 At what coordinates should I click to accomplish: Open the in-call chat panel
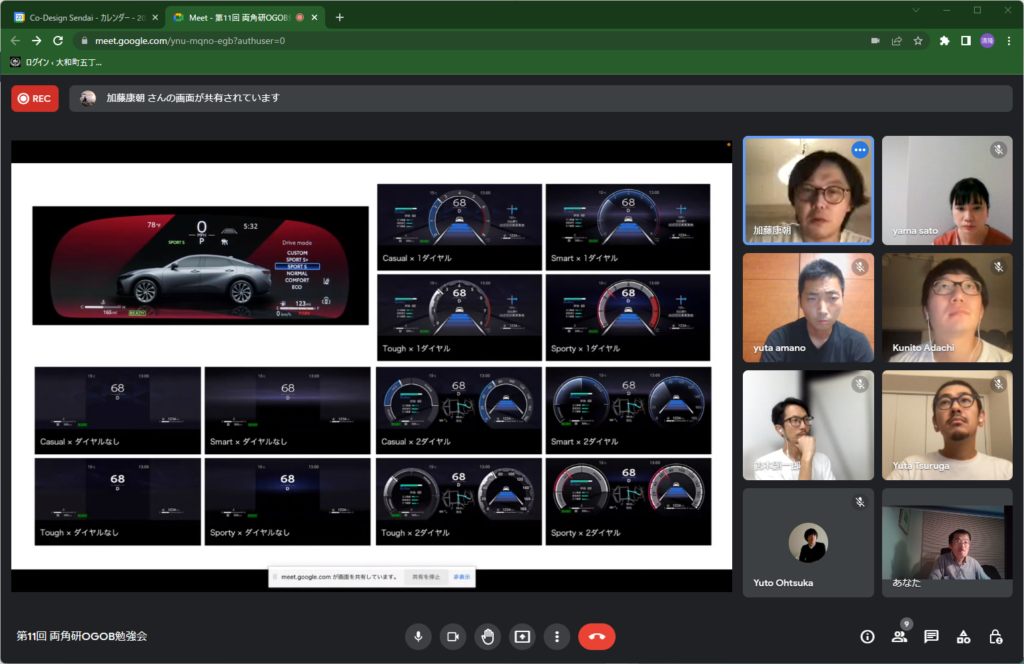click(931, 636)
